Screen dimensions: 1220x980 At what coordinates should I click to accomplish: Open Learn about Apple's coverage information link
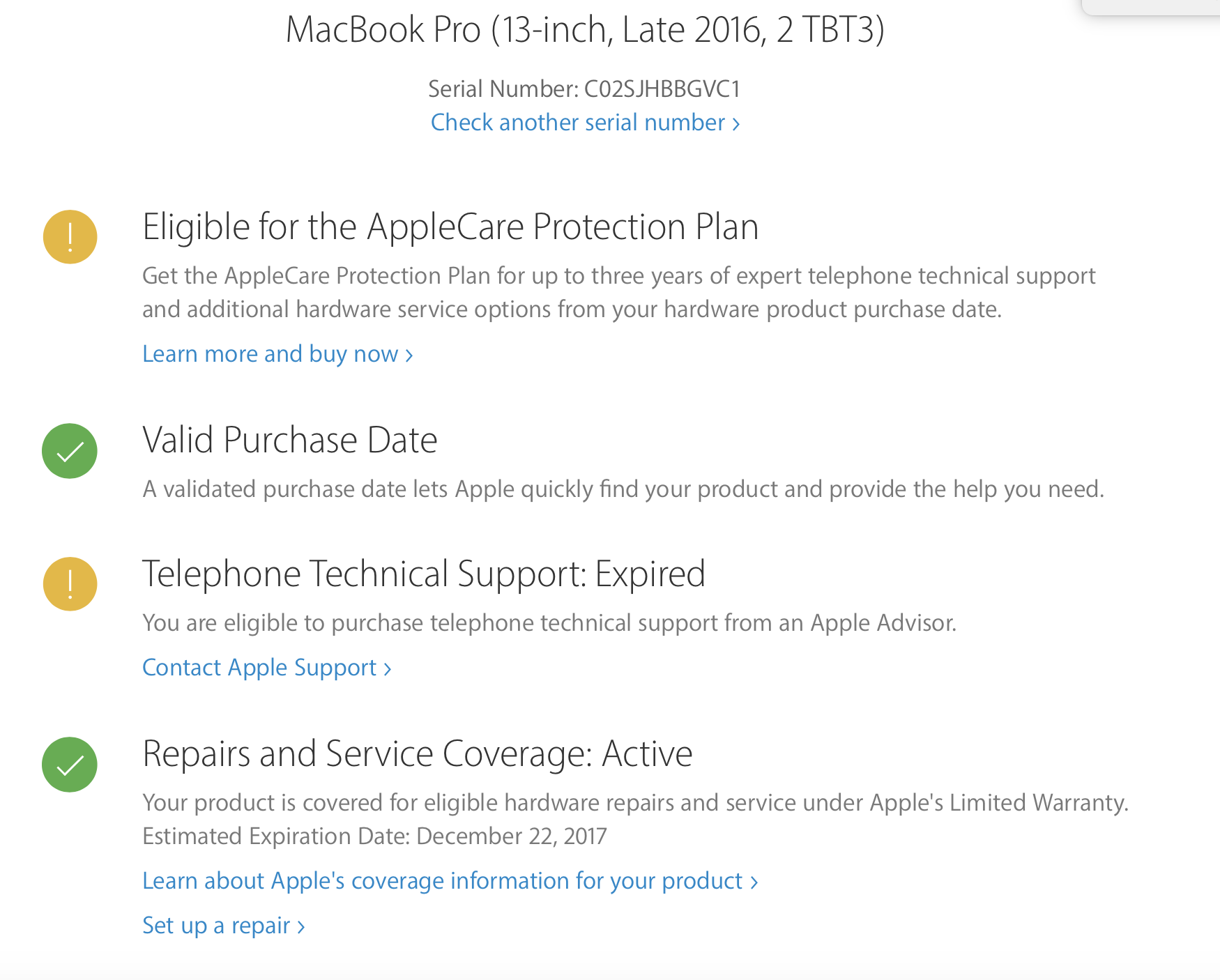point(450,881)
